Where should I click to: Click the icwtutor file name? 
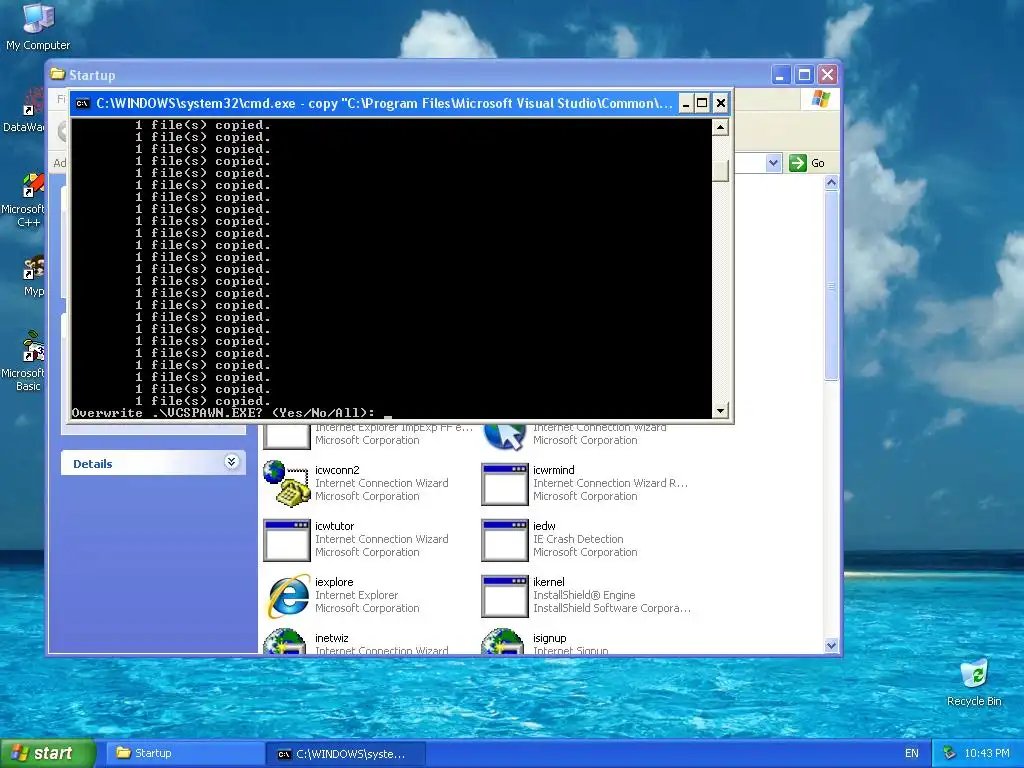[x=334, y=526]
